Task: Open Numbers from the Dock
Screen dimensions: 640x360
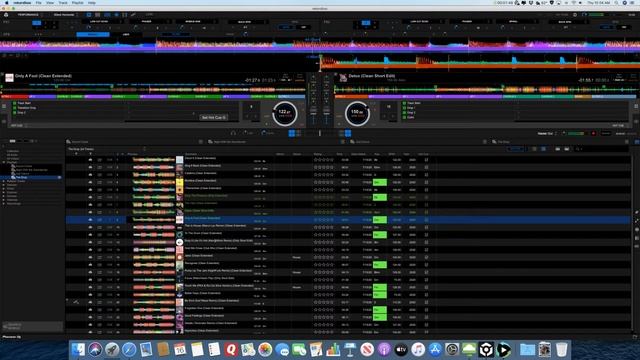Action: 333,350
